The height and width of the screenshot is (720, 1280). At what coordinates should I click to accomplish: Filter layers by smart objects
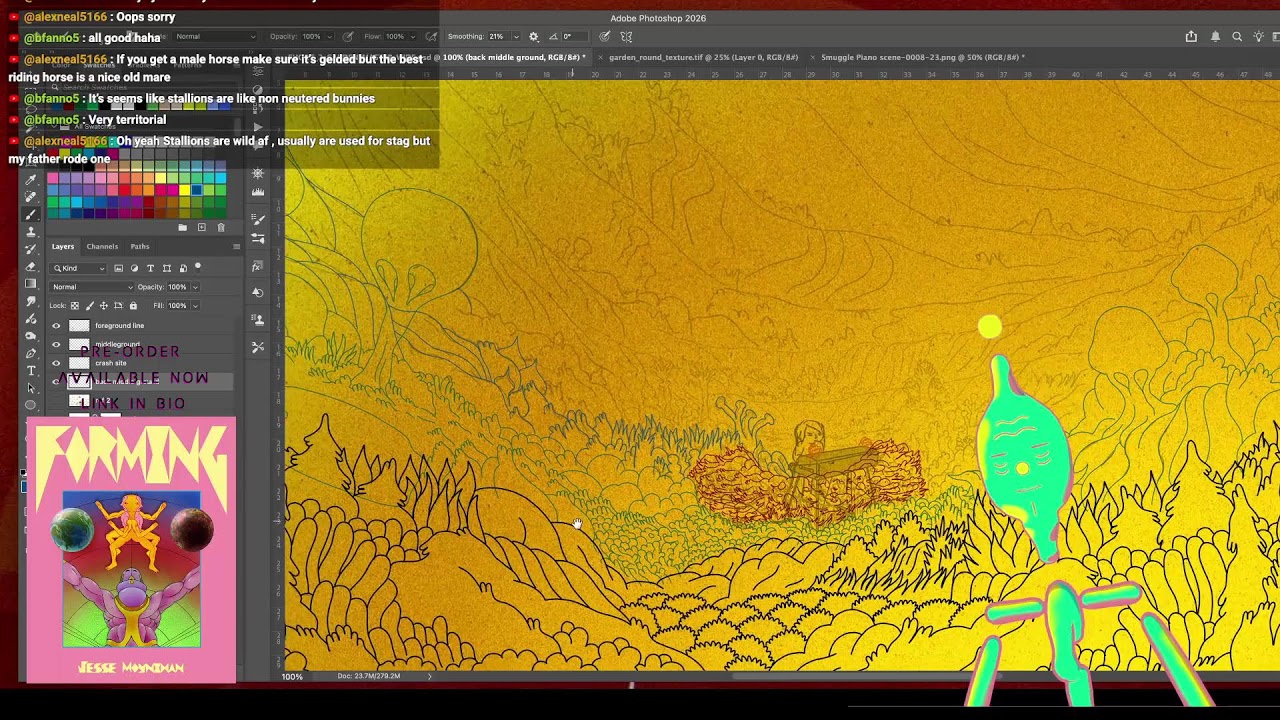pos(183,268)
